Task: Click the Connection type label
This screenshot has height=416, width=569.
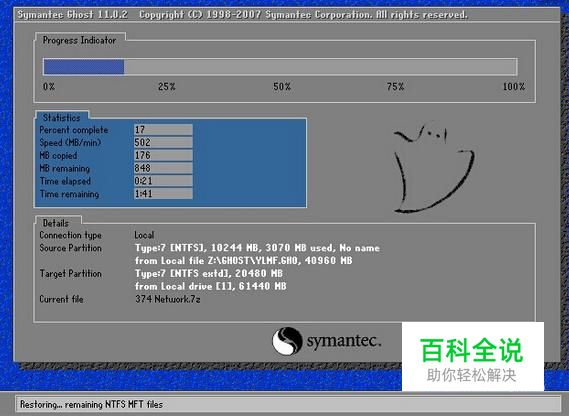Action: point(70,235)
